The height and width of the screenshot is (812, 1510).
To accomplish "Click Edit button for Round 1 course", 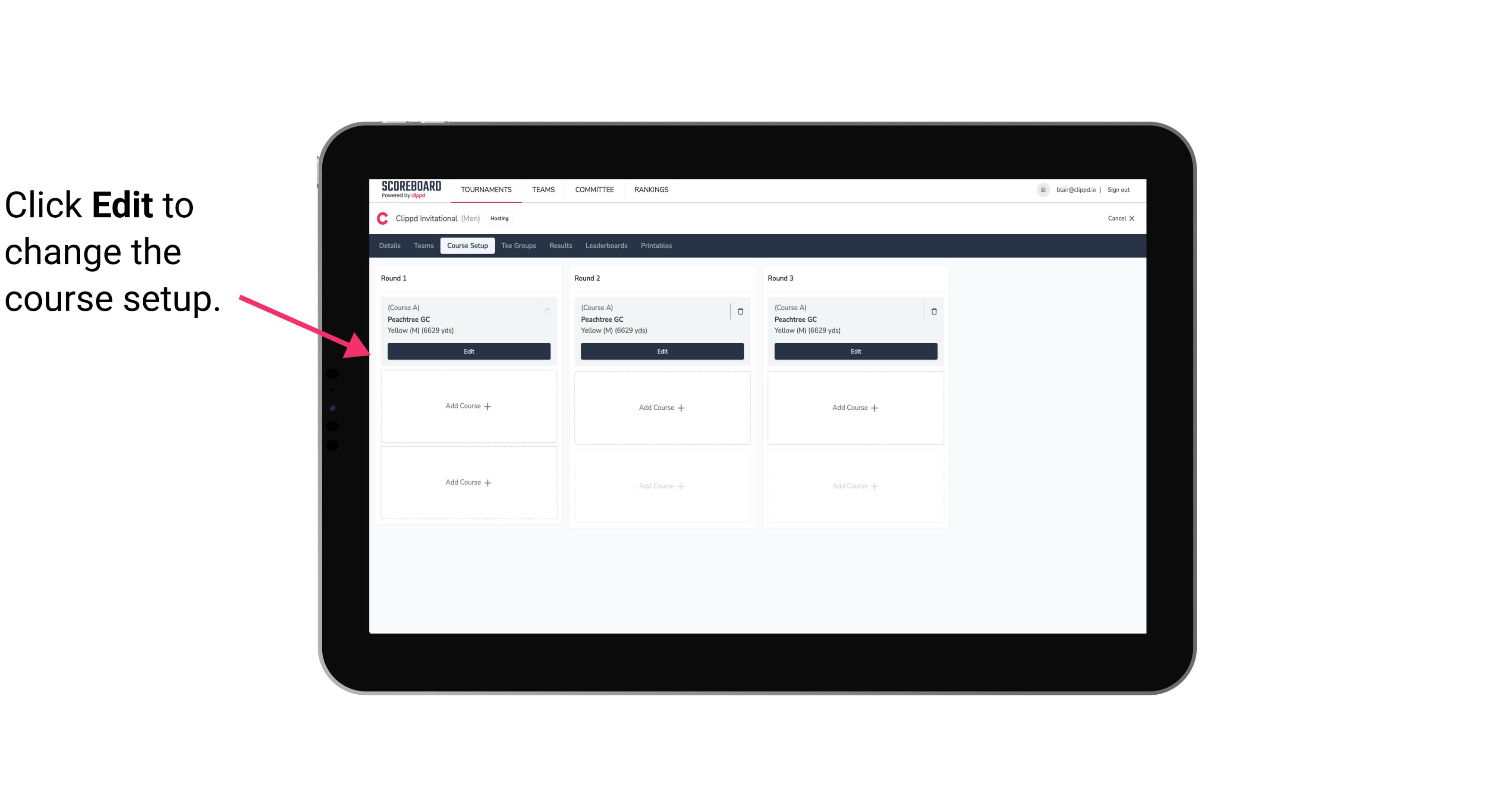I will (x=468, y=351).
